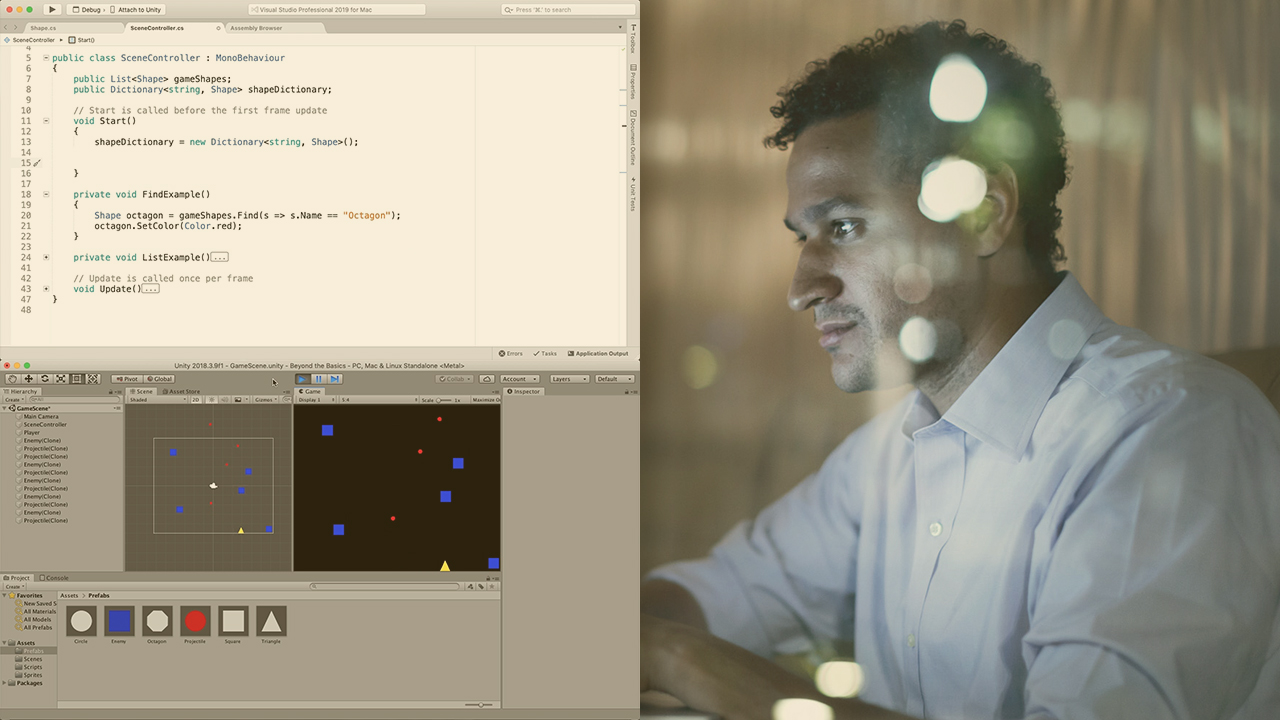Click Unity's Step frame button
Image resolution: width=1280 pixels, height=720 pixels.
point(335,379)
